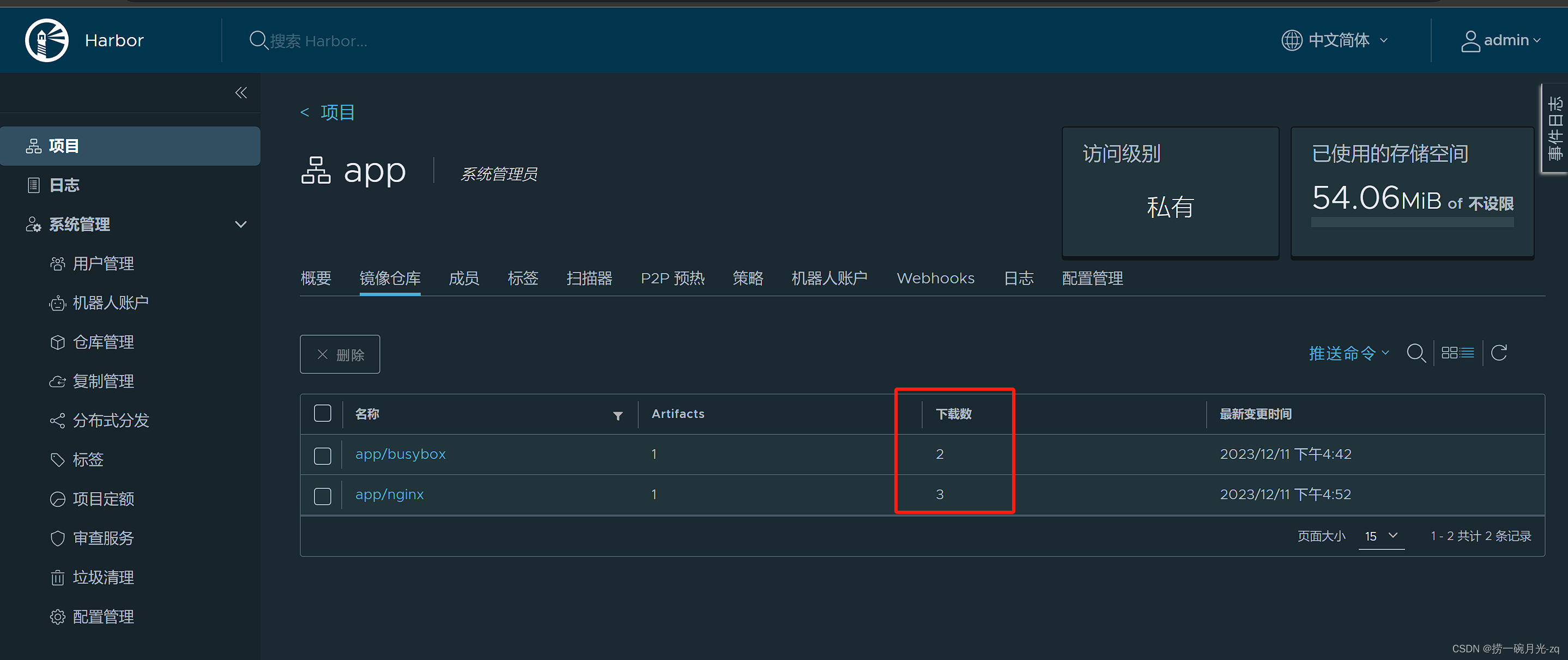Open the P2P 预热 tab

673,279
